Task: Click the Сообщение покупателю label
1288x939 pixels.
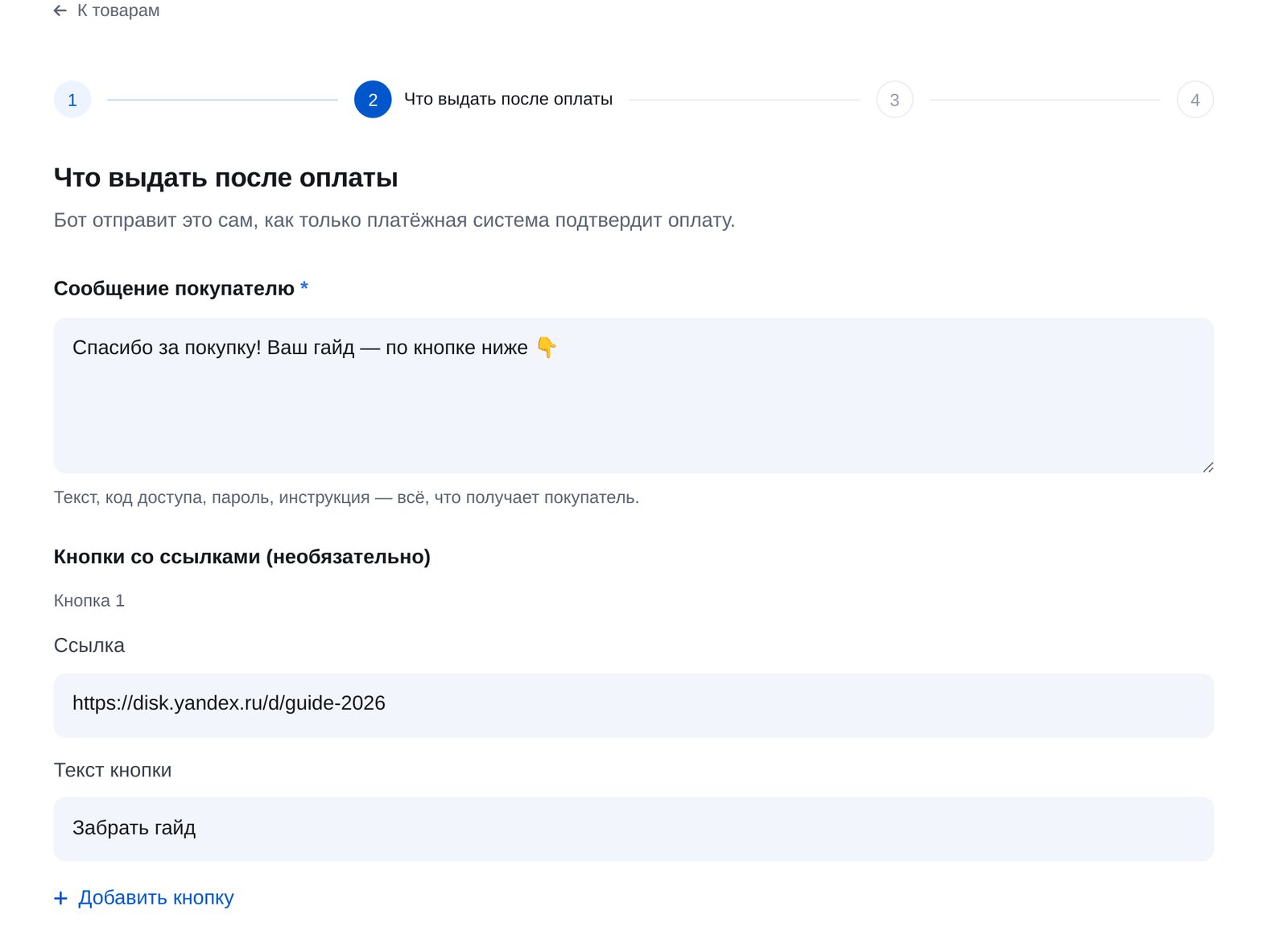Action: 174,289
